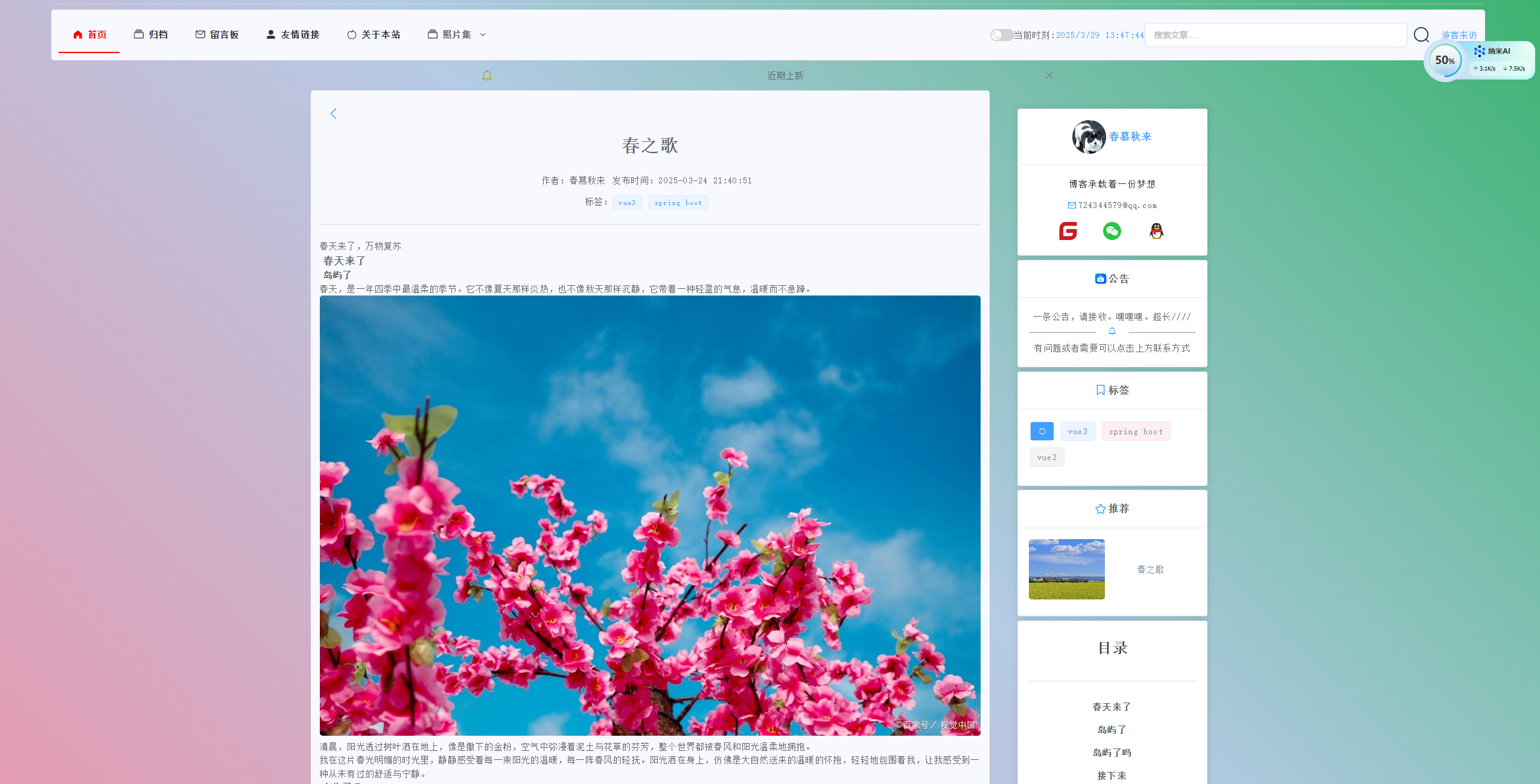Select the spring boot tag in sidebar

click(x=1136, y=431)
